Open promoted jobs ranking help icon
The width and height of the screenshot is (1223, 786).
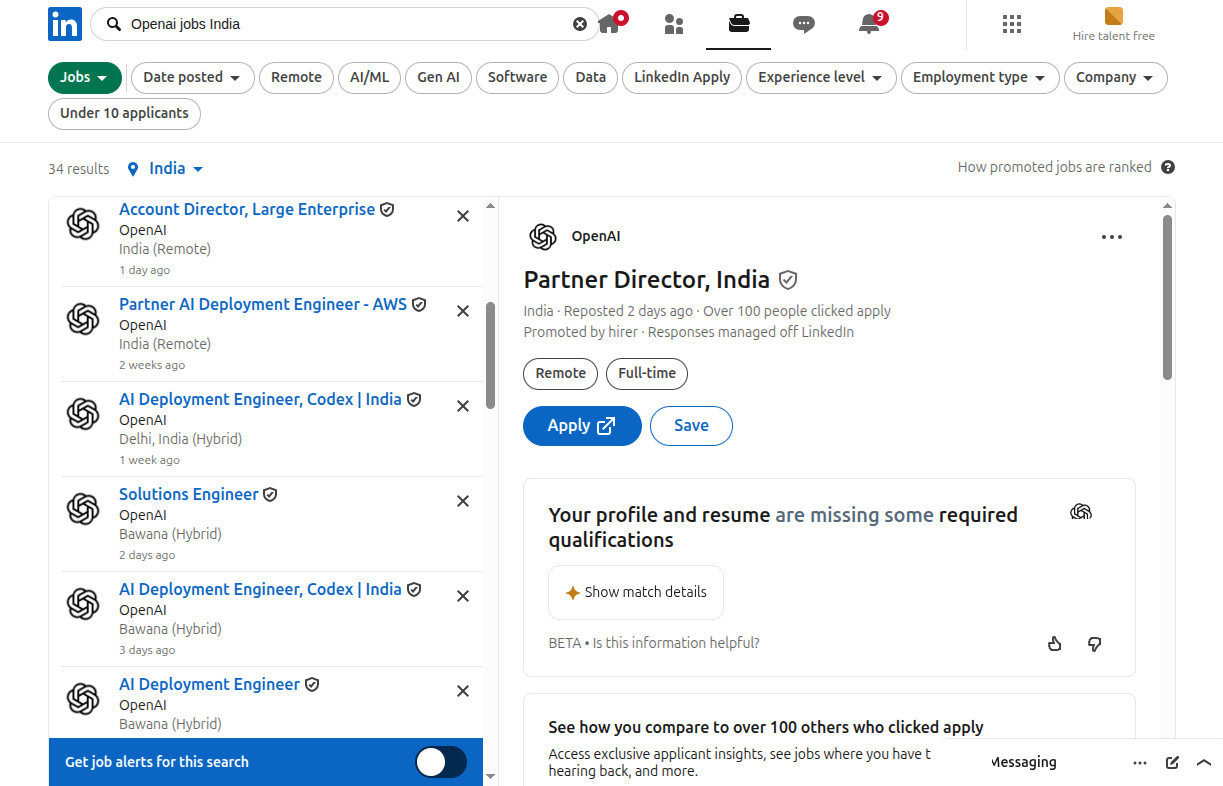click(1168, 167)
